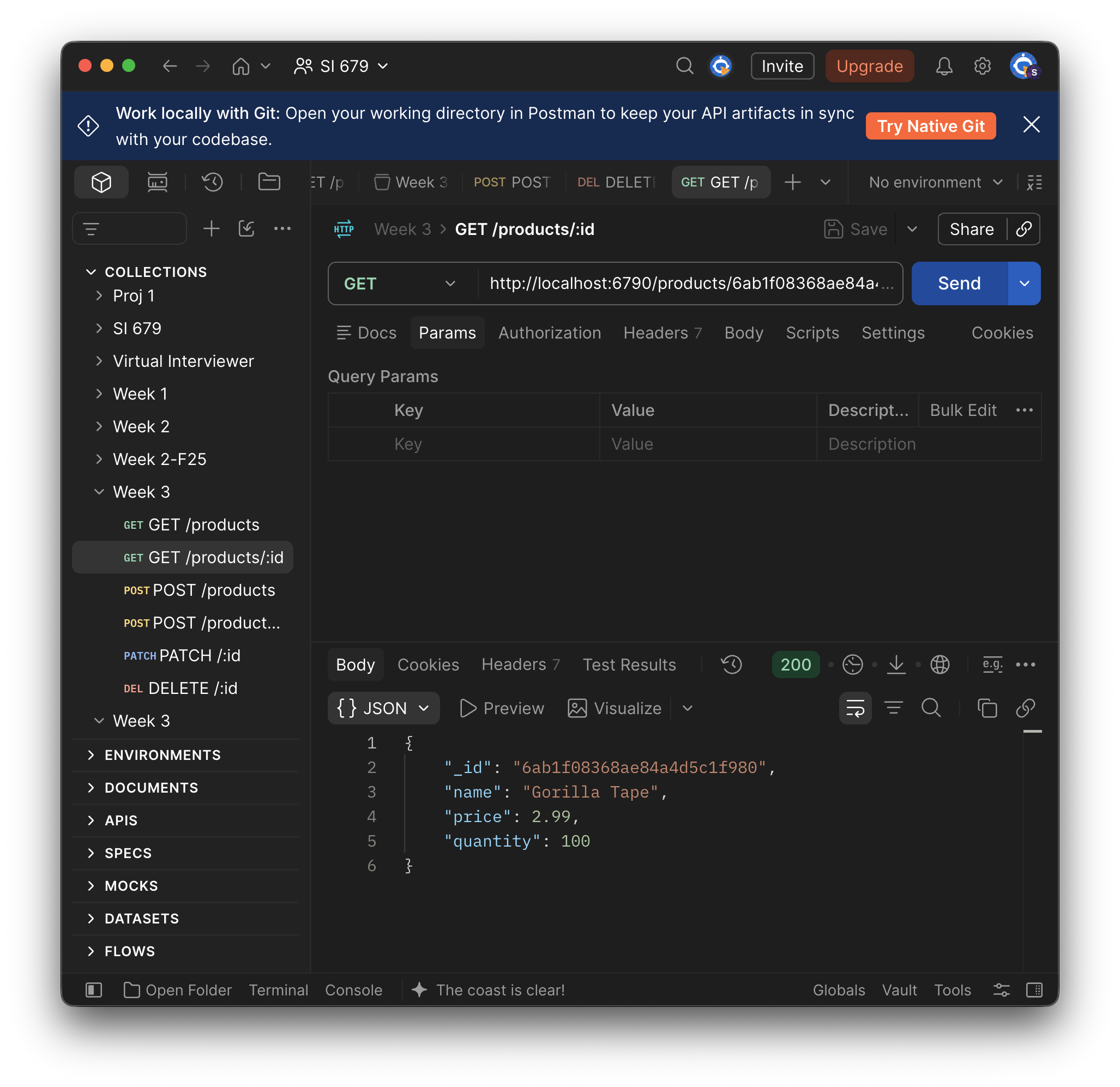Toggle word wrap in the response viewer

point(855,708)
